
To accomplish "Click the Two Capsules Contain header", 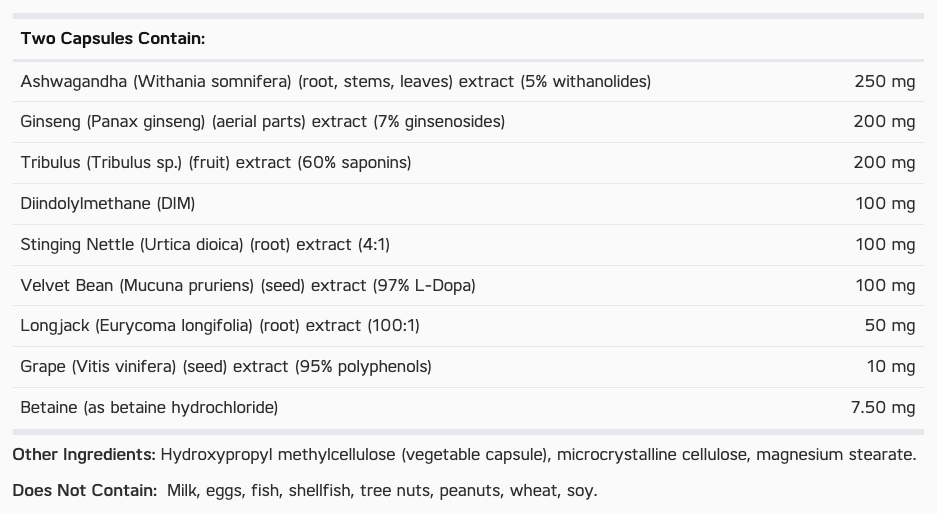I will click(113, 39).
